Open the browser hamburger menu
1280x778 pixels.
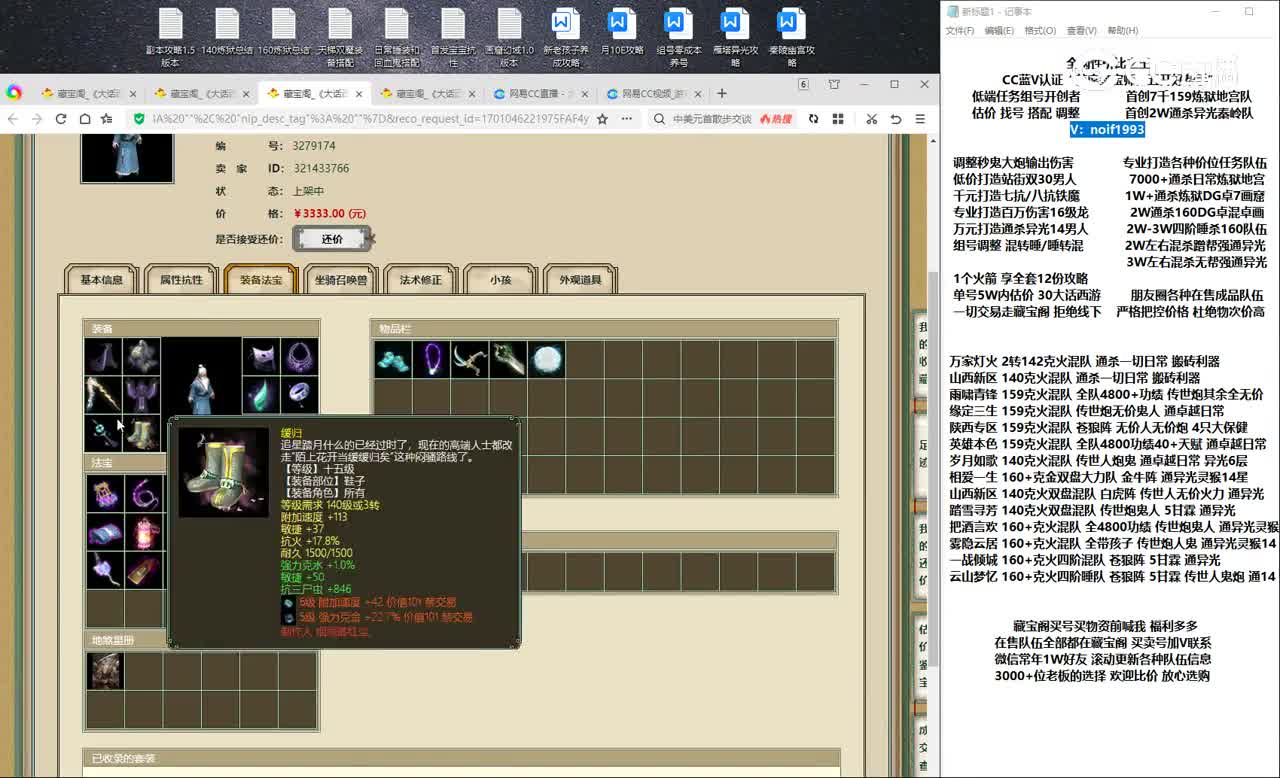pyautogui.click(x=920, y=118)
